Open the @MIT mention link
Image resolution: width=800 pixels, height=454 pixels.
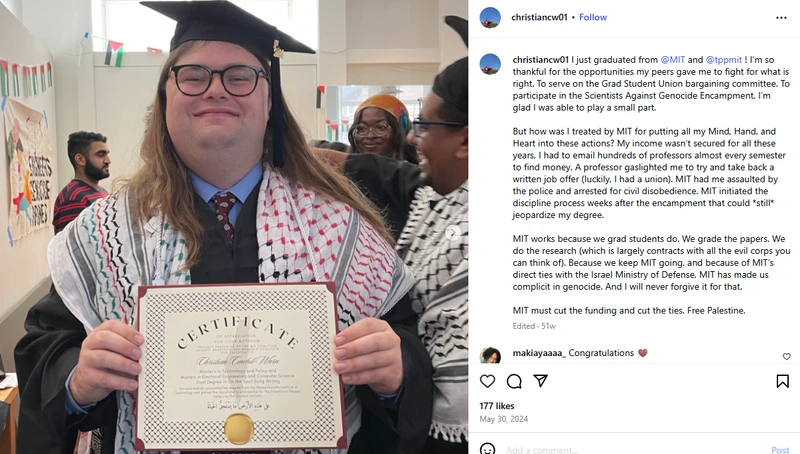[x=672, y=60]
